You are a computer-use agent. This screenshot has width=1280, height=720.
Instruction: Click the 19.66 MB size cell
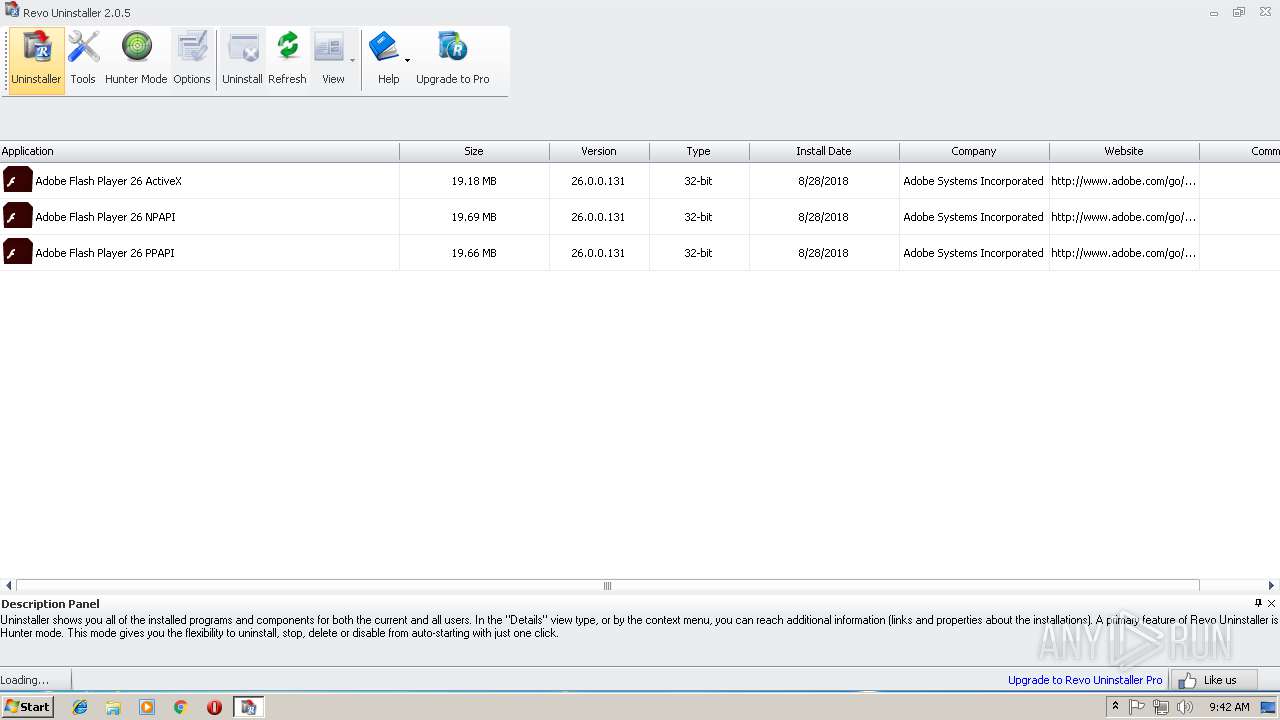pos(474,253)
